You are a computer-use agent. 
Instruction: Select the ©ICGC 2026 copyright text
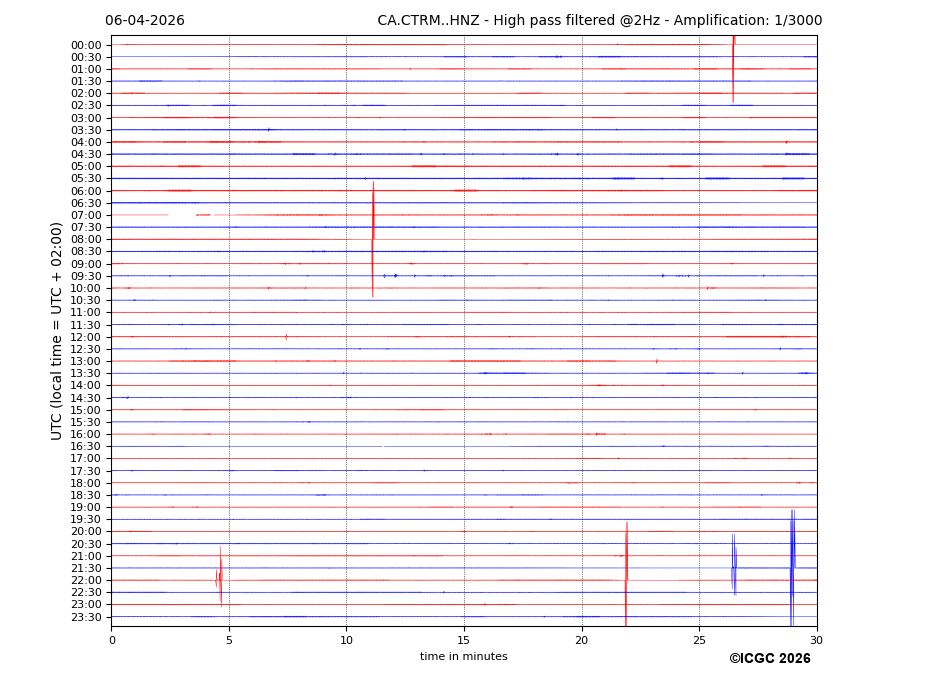[769, 659]
